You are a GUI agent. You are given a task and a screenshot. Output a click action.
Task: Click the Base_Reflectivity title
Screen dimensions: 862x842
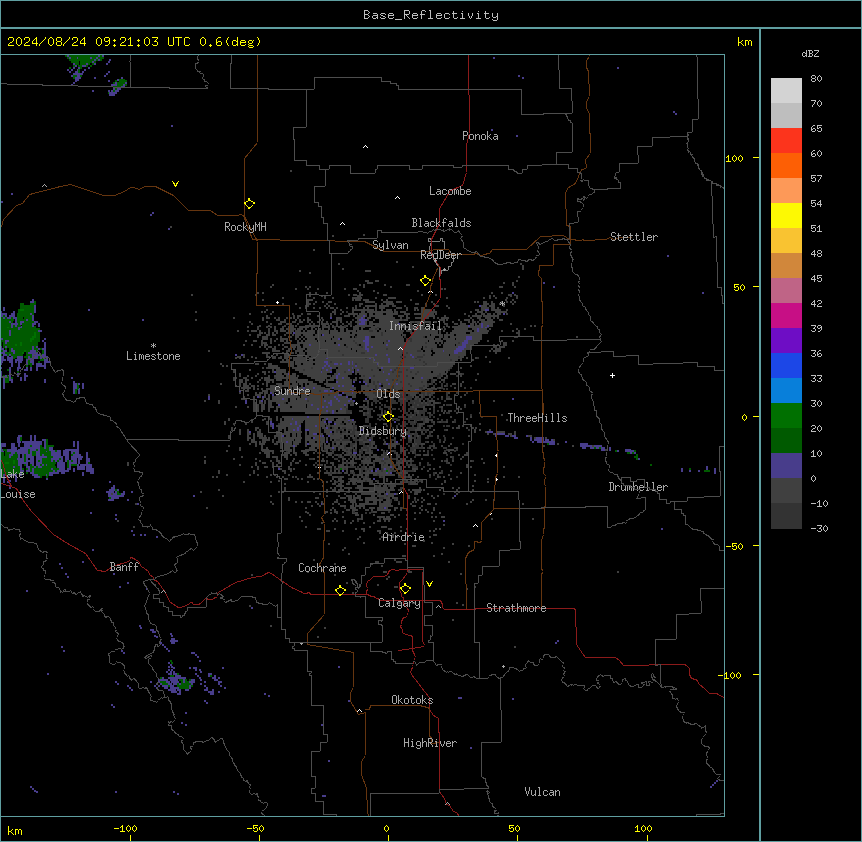coord(431,15)
